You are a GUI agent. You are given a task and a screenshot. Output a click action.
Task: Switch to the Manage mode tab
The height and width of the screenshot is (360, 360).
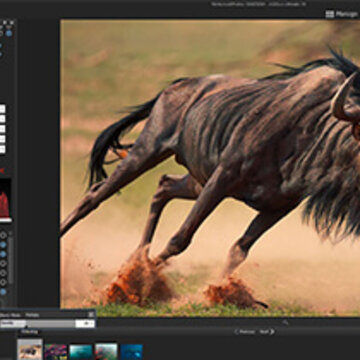tap(342, 14)
